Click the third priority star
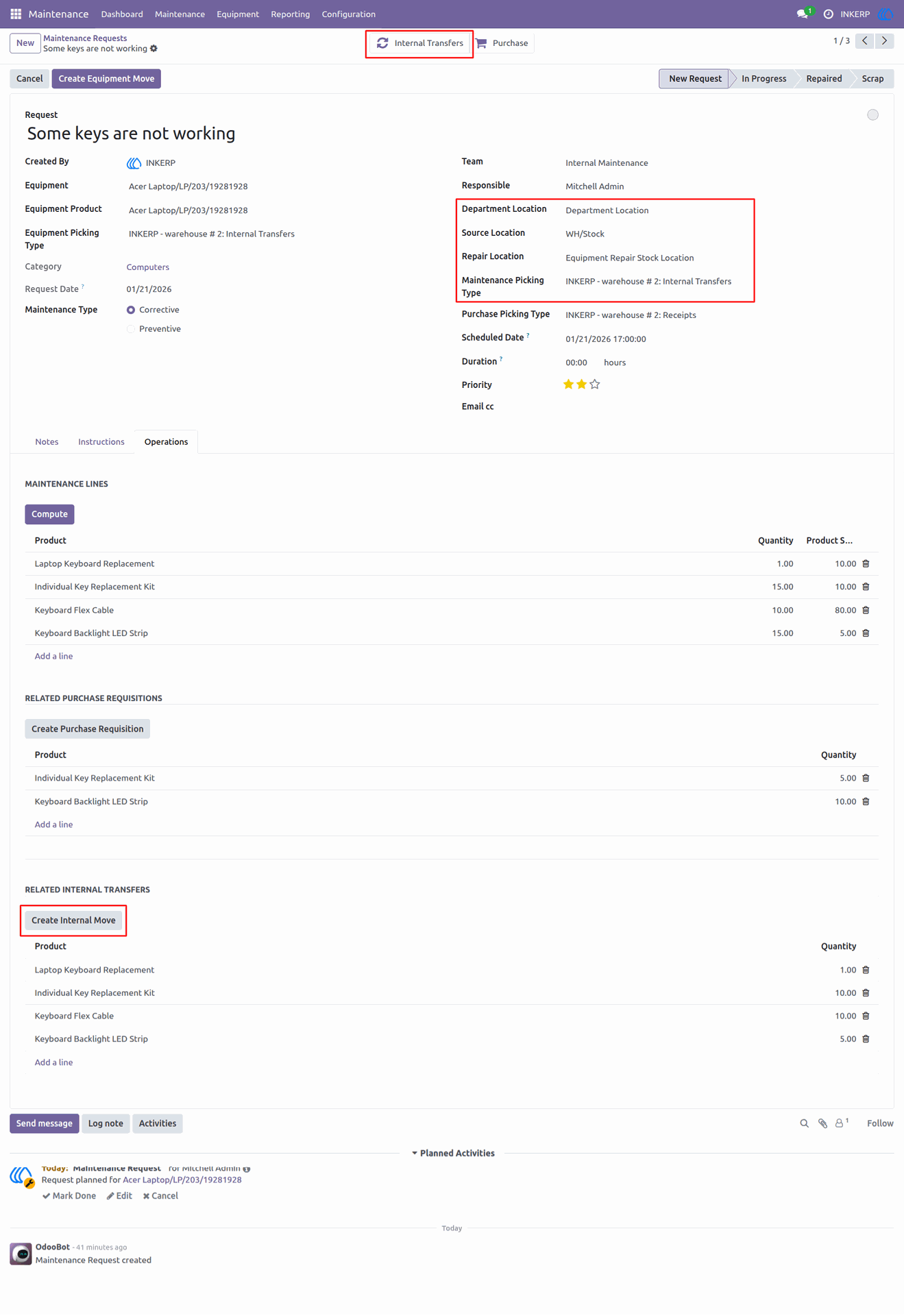904x1316 pixels. [x=595, y=385]
